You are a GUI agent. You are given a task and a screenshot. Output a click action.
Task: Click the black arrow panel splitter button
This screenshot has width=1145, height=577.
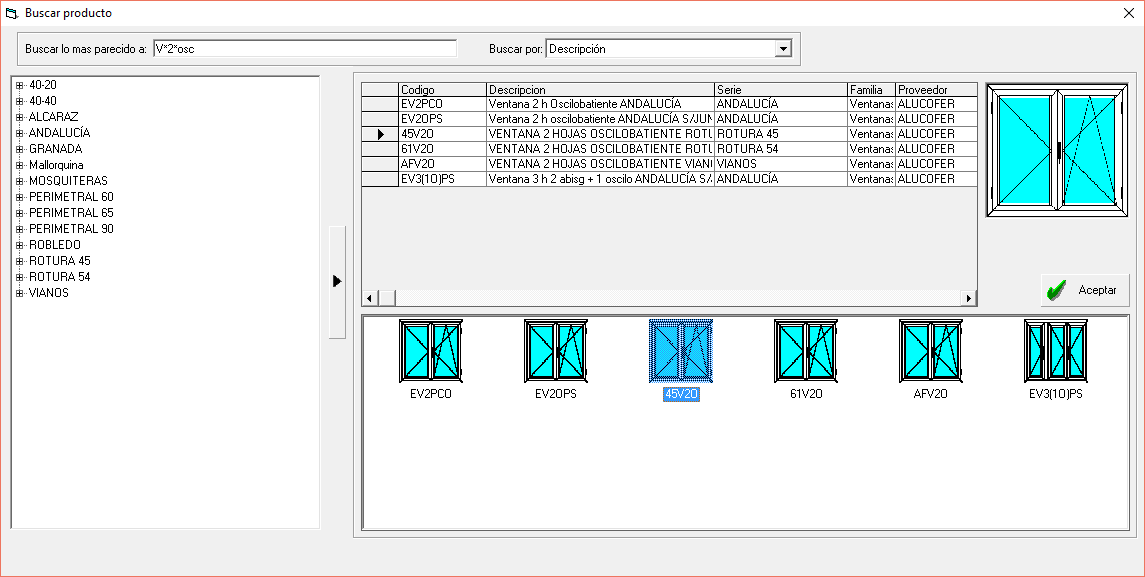(337, 282)
